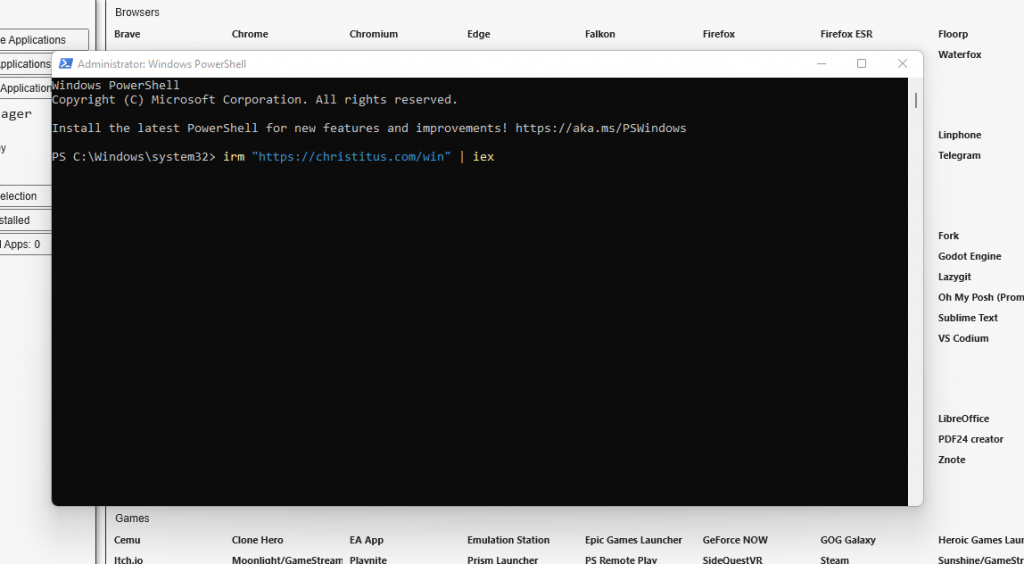This screenshot has height=564, width=1024.
Task: Select the Sublime Text entry
Action: pyautogui.click(x=968, y=318)
